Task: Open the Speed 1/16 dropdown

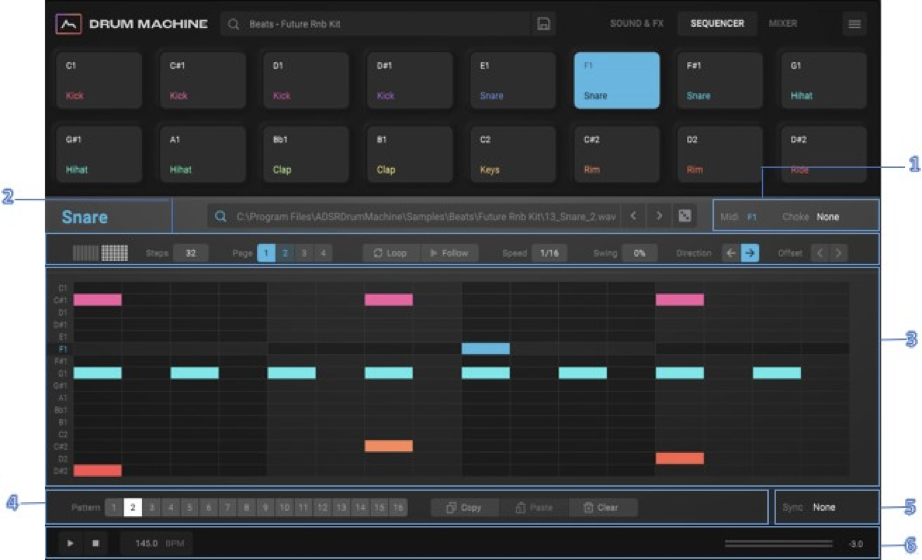Action: [x=549, y=253]
